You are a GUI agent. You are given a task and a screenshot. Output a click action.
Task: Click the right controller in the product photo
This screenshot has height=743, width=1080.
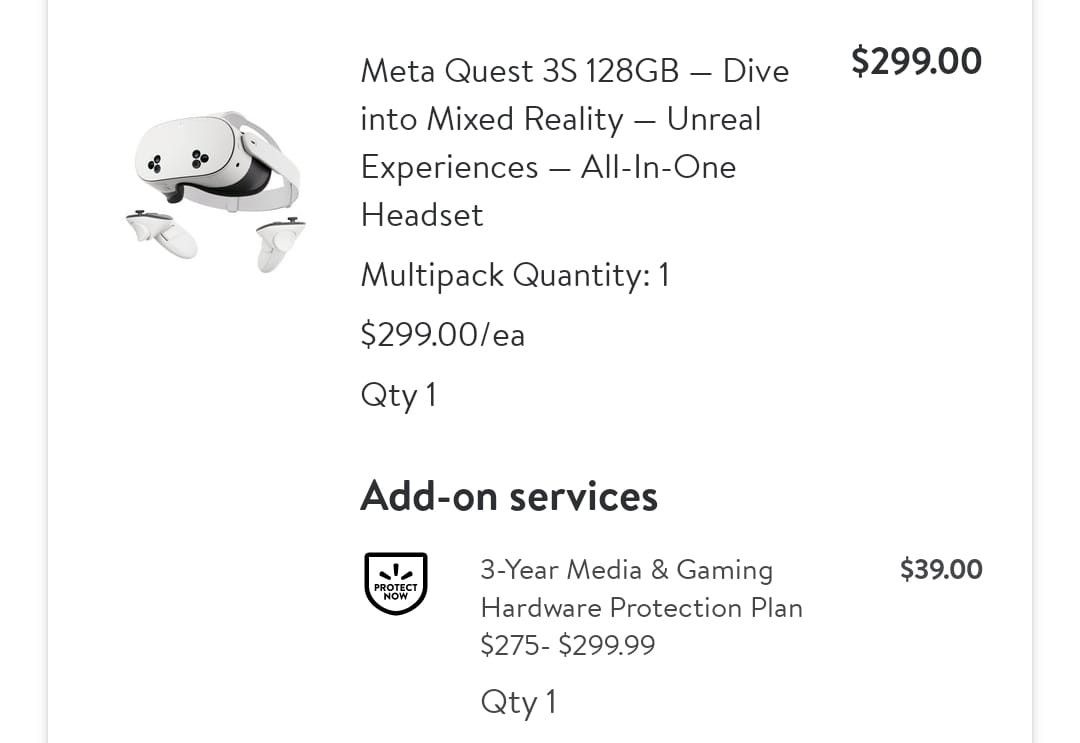coord(278,242)
